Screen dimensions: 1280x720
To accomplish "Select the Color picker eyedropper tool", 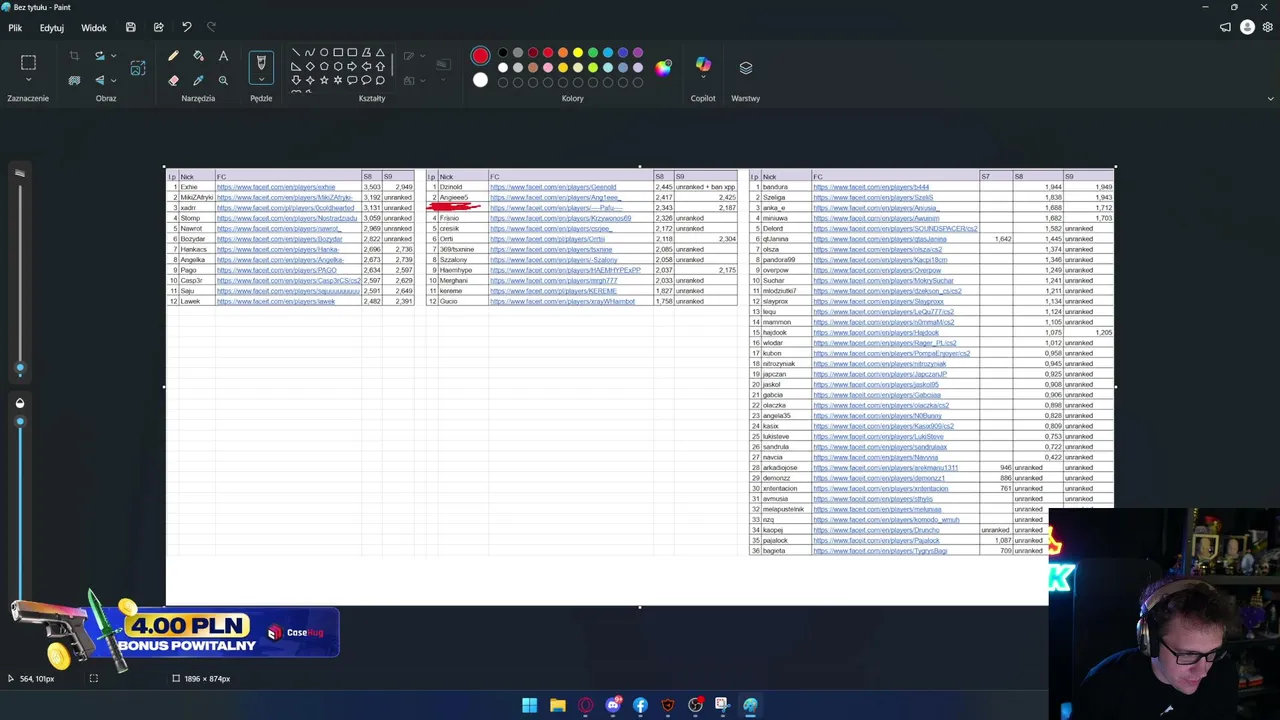I will (x=198, y=80).
